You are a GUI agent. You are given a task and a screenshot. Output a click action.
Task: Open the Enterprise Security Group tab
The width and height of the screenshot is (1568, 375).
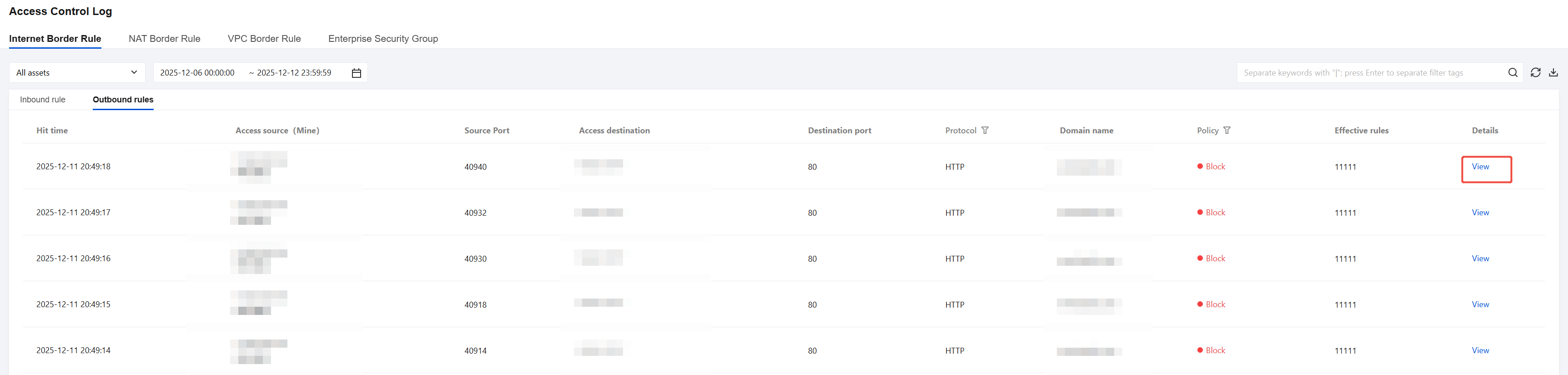tap(383, 38)
